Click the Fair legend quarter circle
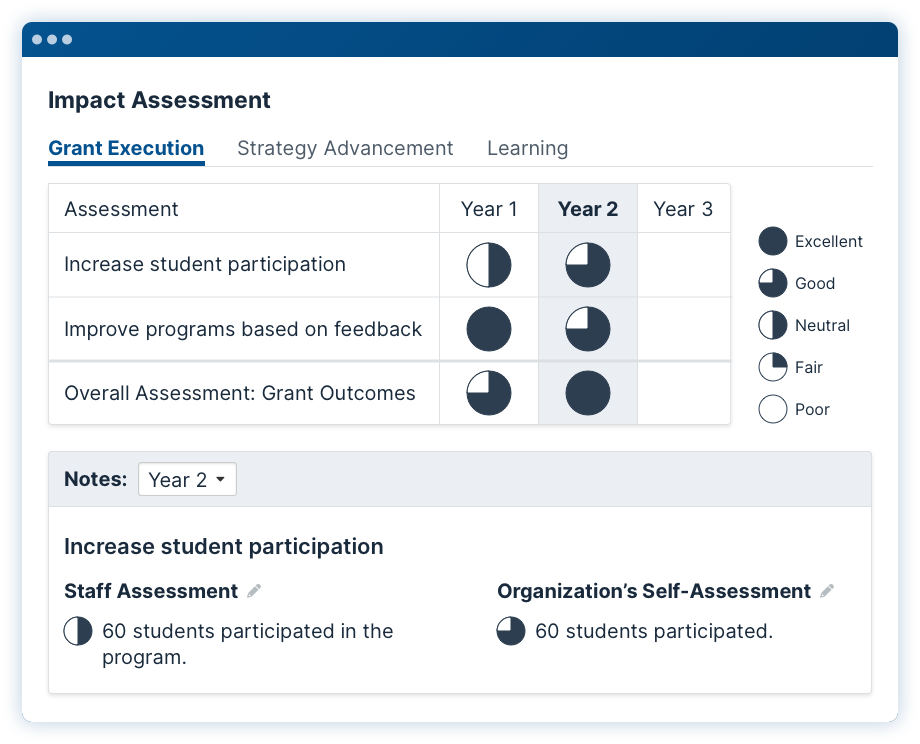Screen dimensions: 920x744 (772, 367)
